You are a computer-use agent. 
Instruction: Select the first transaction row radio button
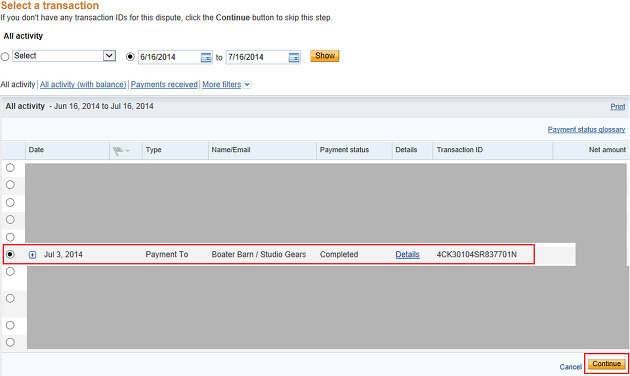(x=10, y=168)
